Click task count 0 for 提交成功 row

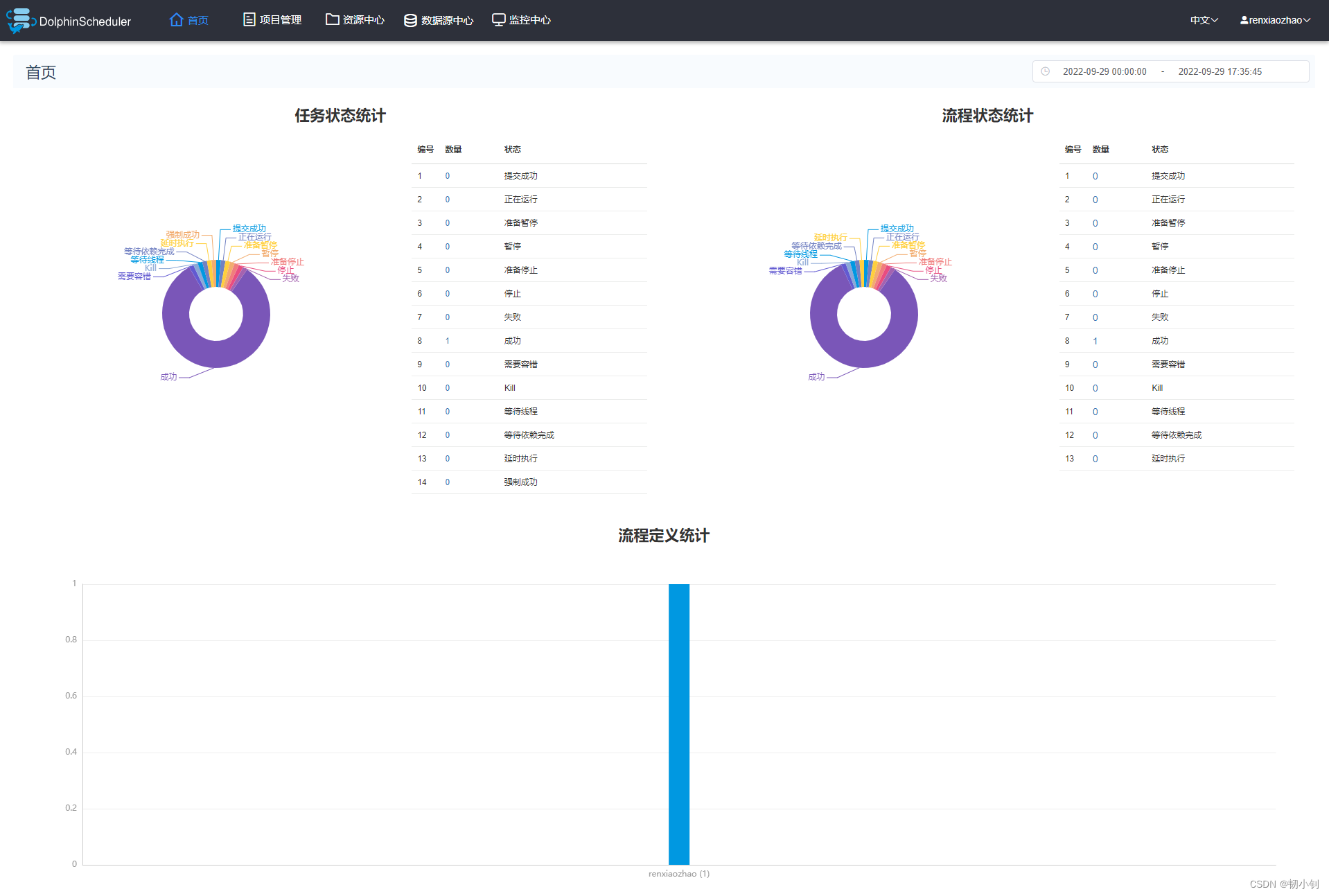(x=448, y=176)
